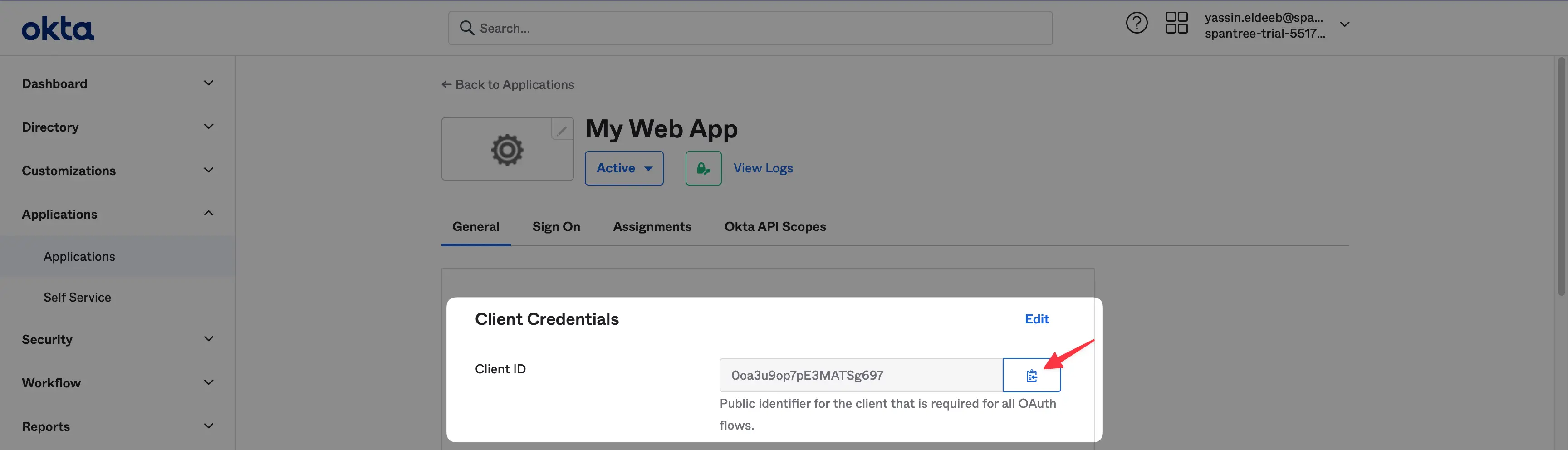Edit the Client Credentials settings
Viewport: 1568px width, 450px height.
[1037, 318]
